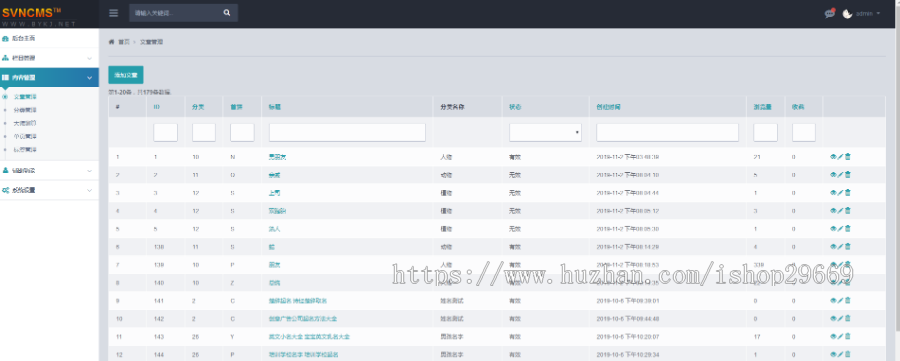Viewport: 900px width, 361px height.
Task: Toggle the hamburger sidebar menu icon
Action: pos(114,13)
